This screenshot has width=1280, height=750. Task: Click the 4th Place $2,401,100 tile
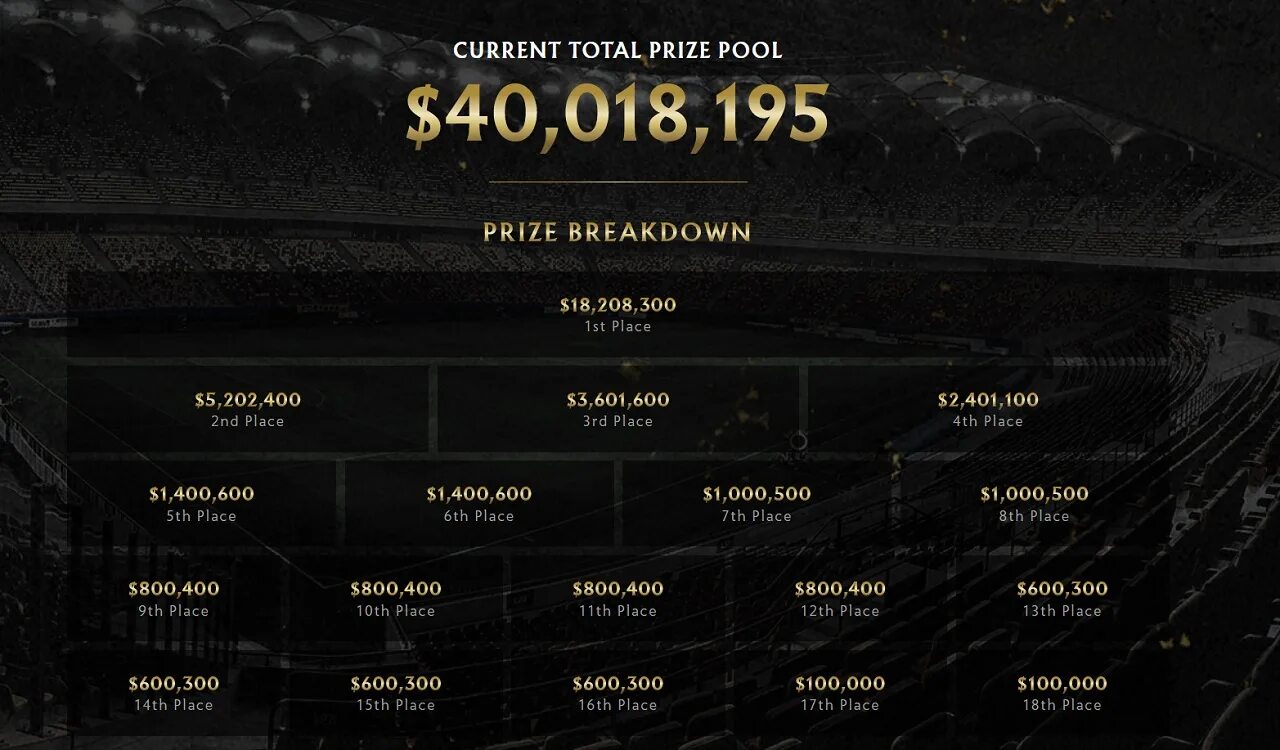tap(988, 409)
